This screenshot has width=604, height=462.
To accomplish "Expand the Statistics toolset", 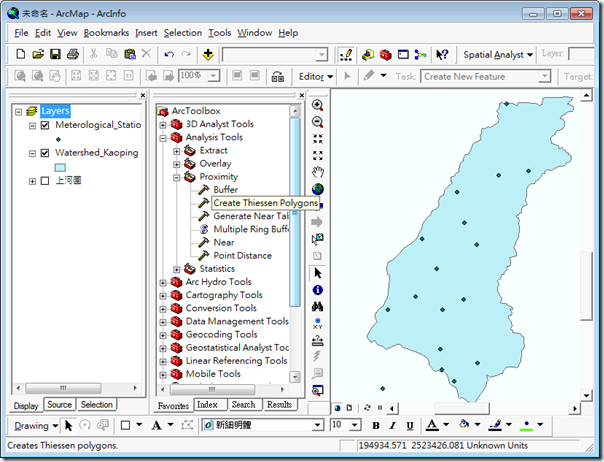I will tap(176, 269).
